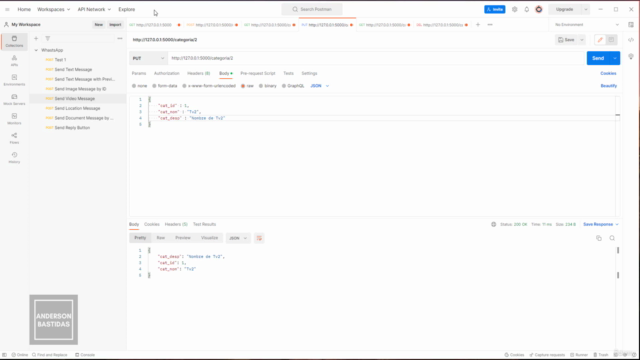Image resolution: width=640 pixels, height=360 pixels.
Task: Open the PUT method dropdown
Action: (148, 58)
